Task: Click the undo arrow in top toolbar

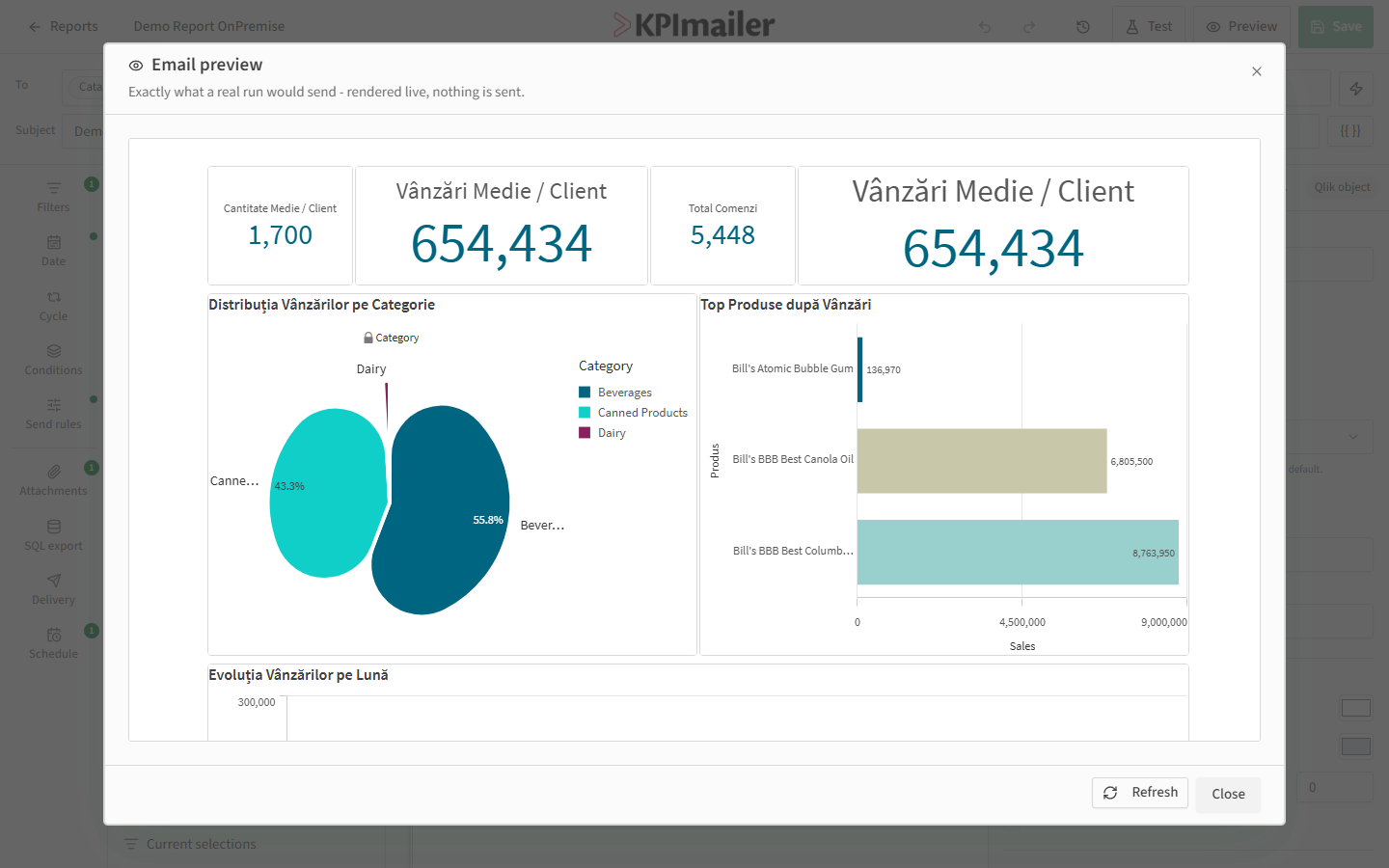Action: [x=985, y=27]
